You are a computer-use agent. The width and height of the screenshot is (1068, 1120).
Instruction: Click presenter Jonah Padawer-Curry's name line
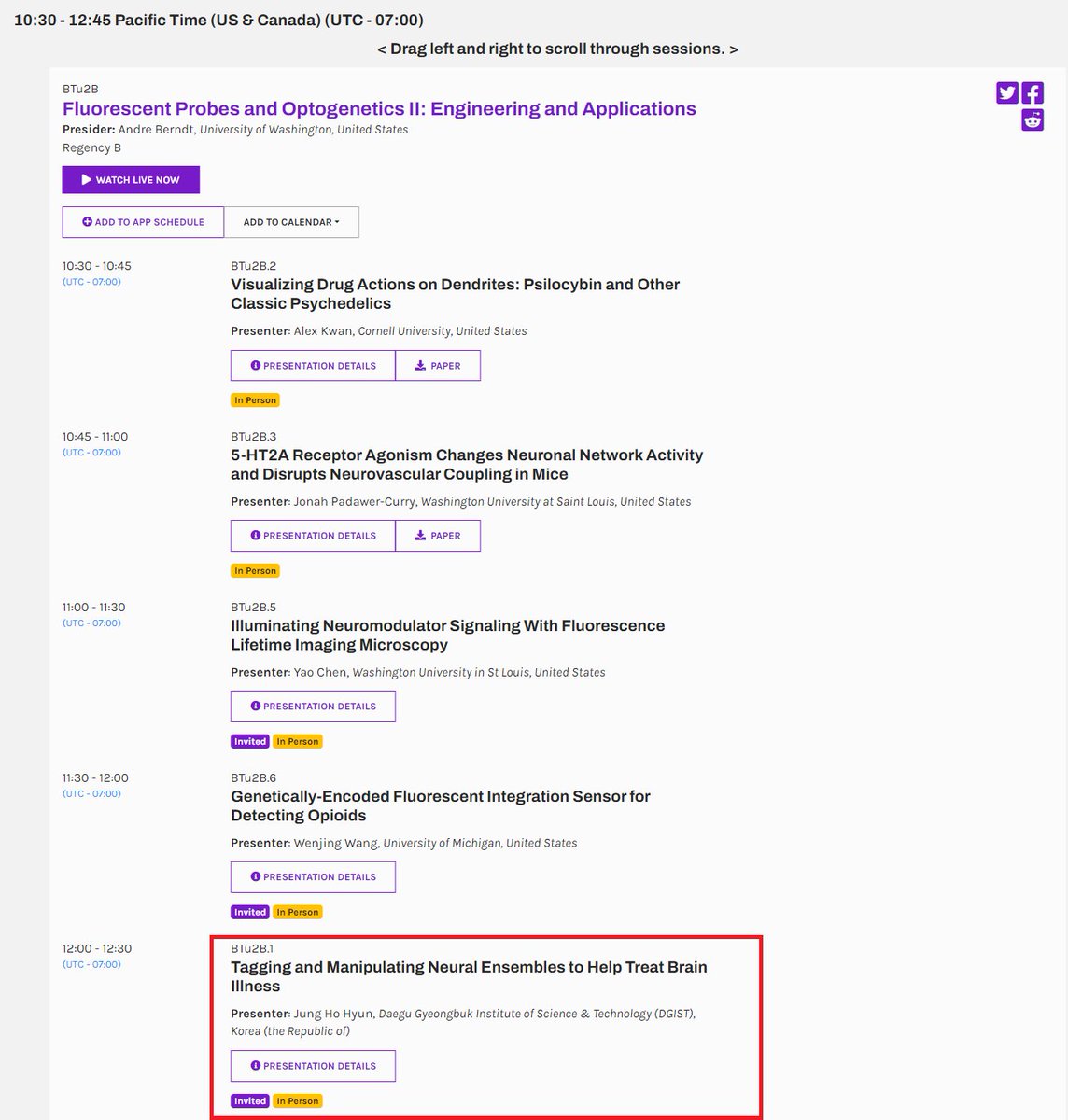point(461,502)
